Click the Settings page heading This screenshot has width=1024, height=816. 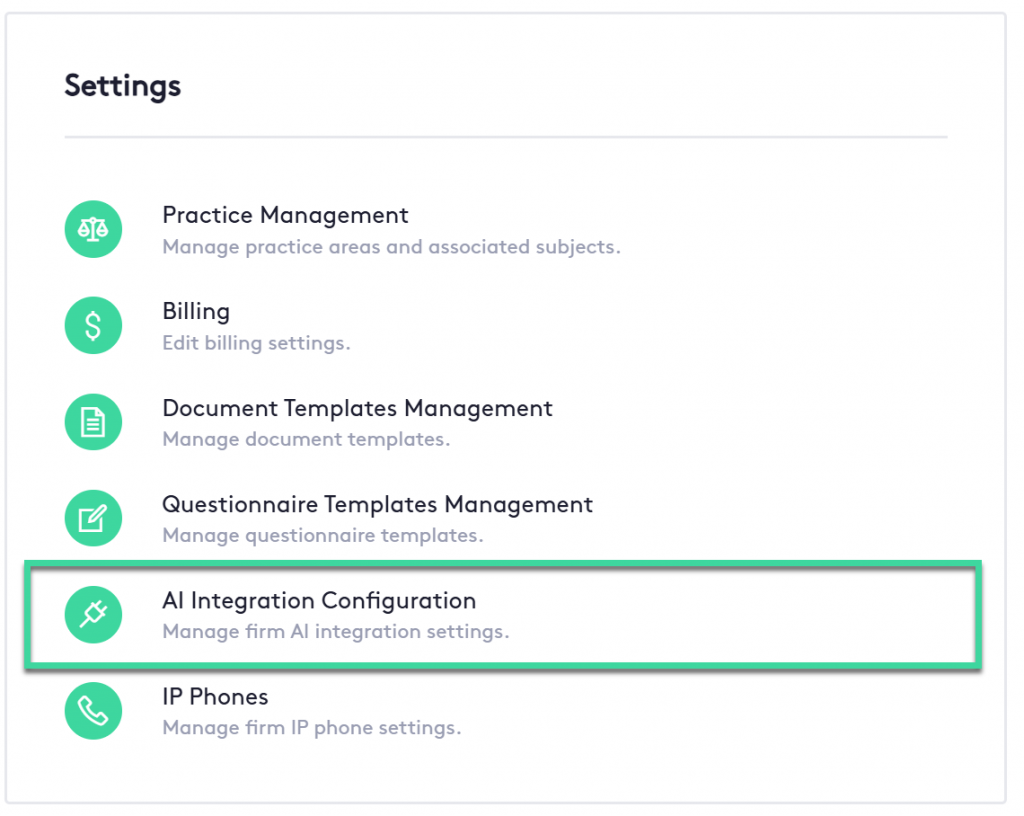(x=123, y=86)
